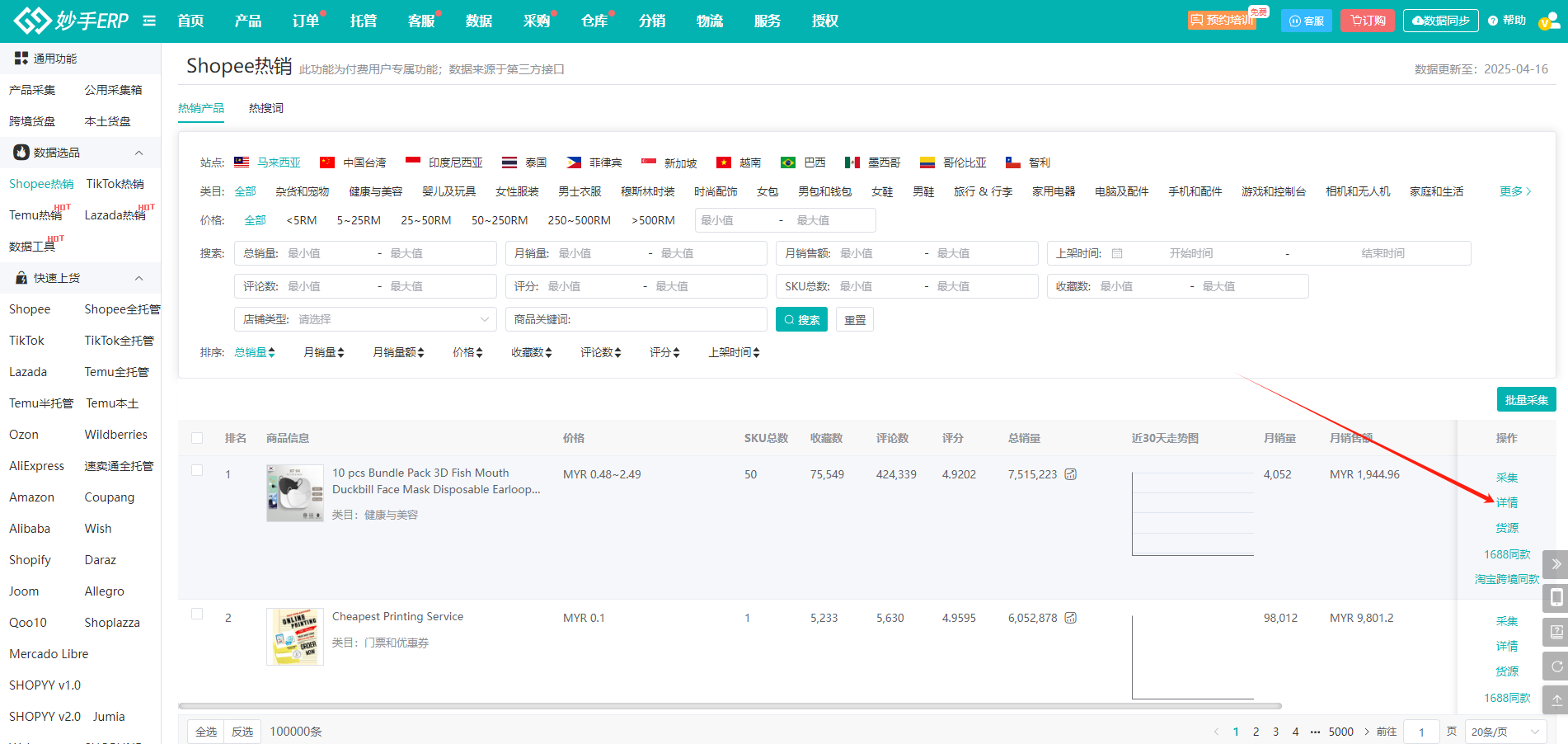Viewport: 1568px width, 744px height.
Task: Click the floating feedback form icon
Action: pyautogui.click(x=1556, y=632)
